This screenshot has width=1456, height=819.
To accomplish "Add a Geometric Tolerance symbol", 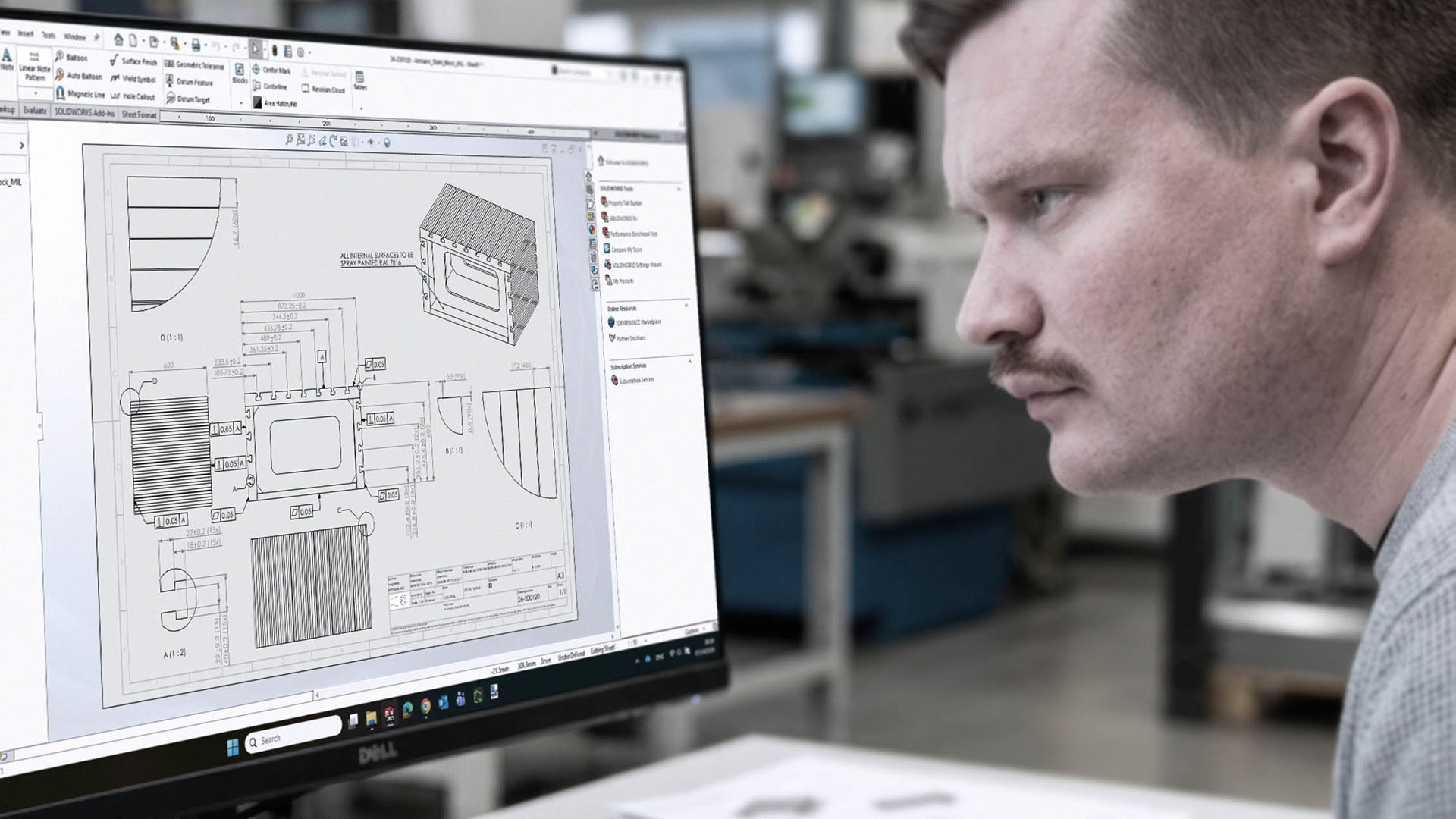I will coord(199,66).
